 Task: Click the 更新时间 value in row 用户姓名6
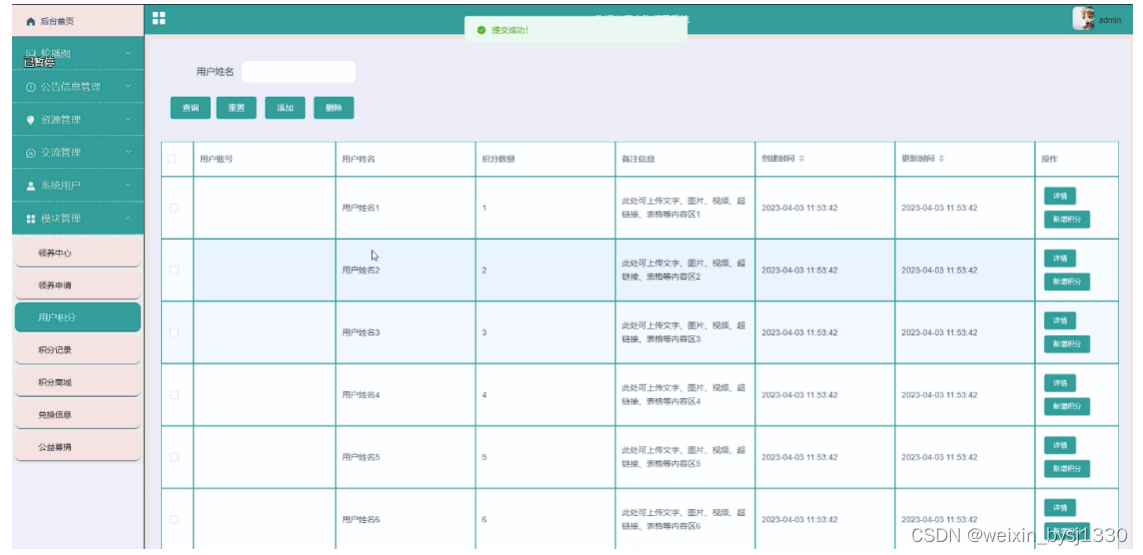tap(940, 519)
